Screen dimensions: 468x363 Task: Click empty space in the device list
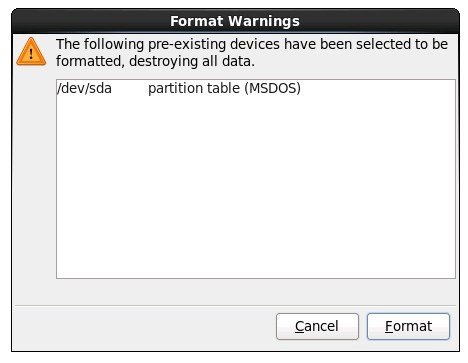256,187
